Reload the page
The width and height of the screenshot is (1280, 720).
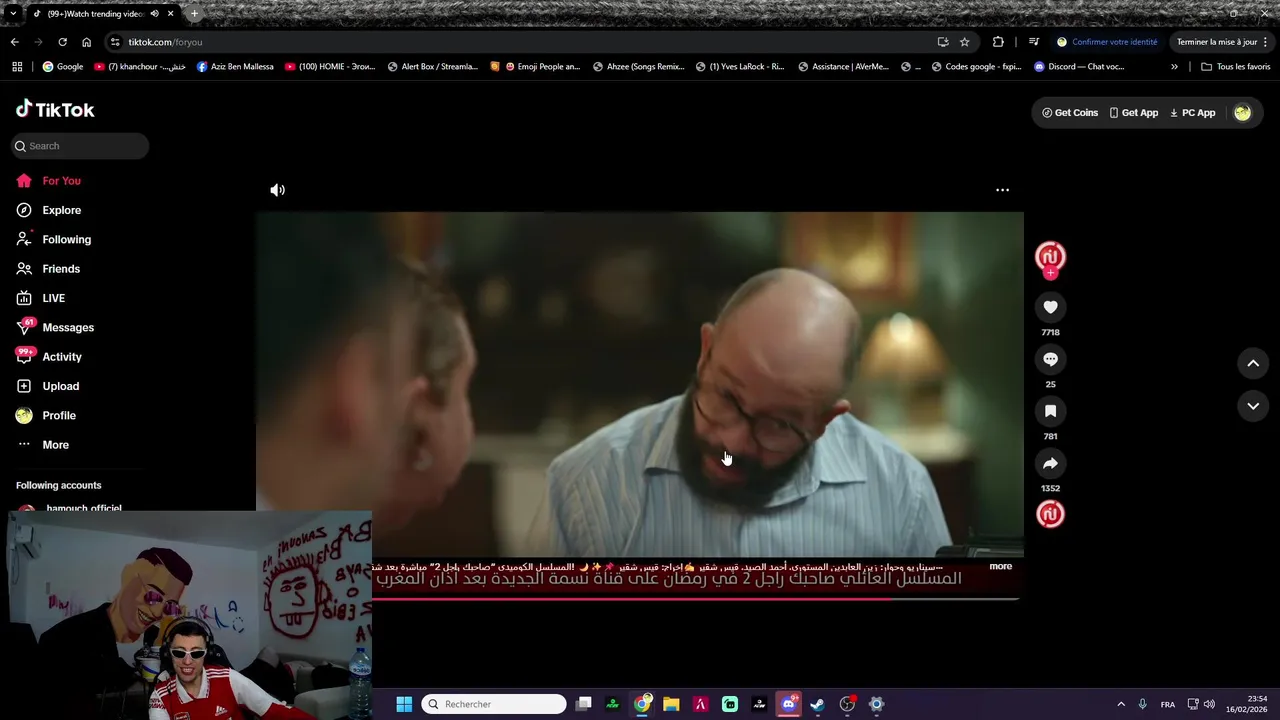(x=62, y=42)
